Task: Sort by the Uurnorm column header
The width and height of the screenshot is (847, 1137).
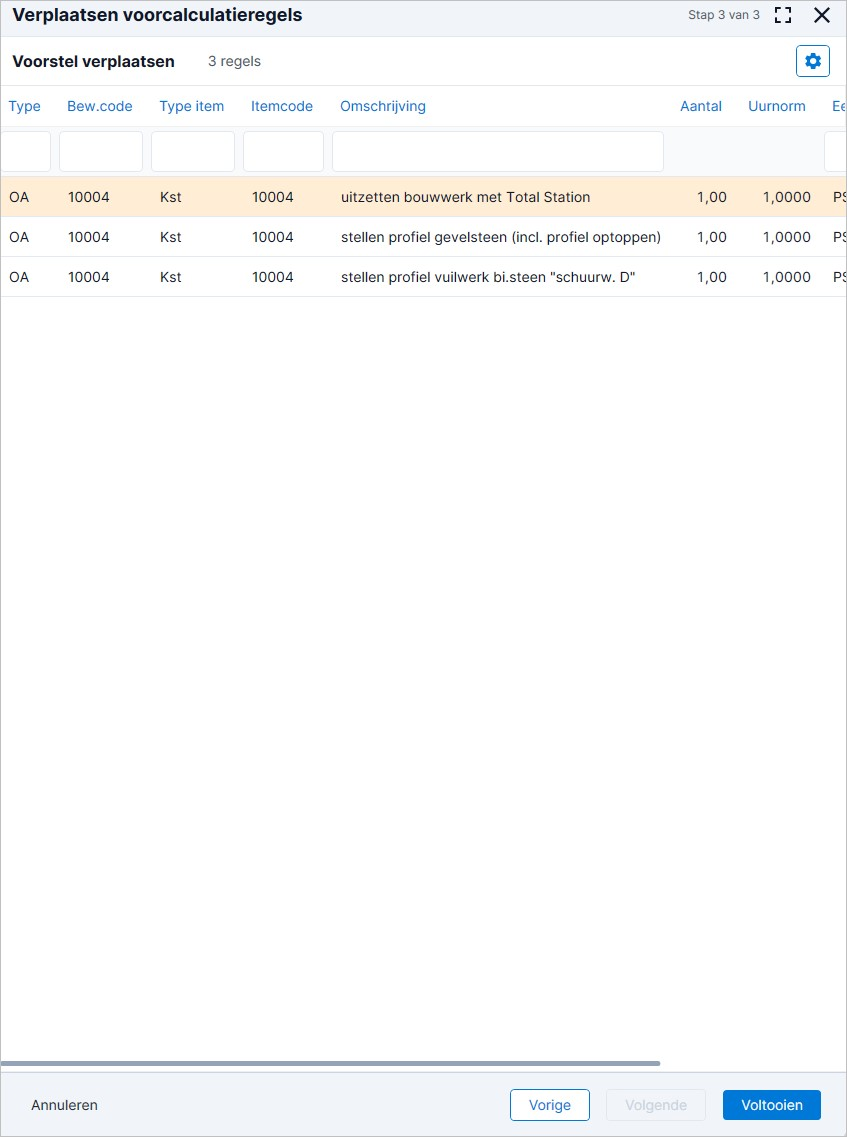Action: (777, 107)
